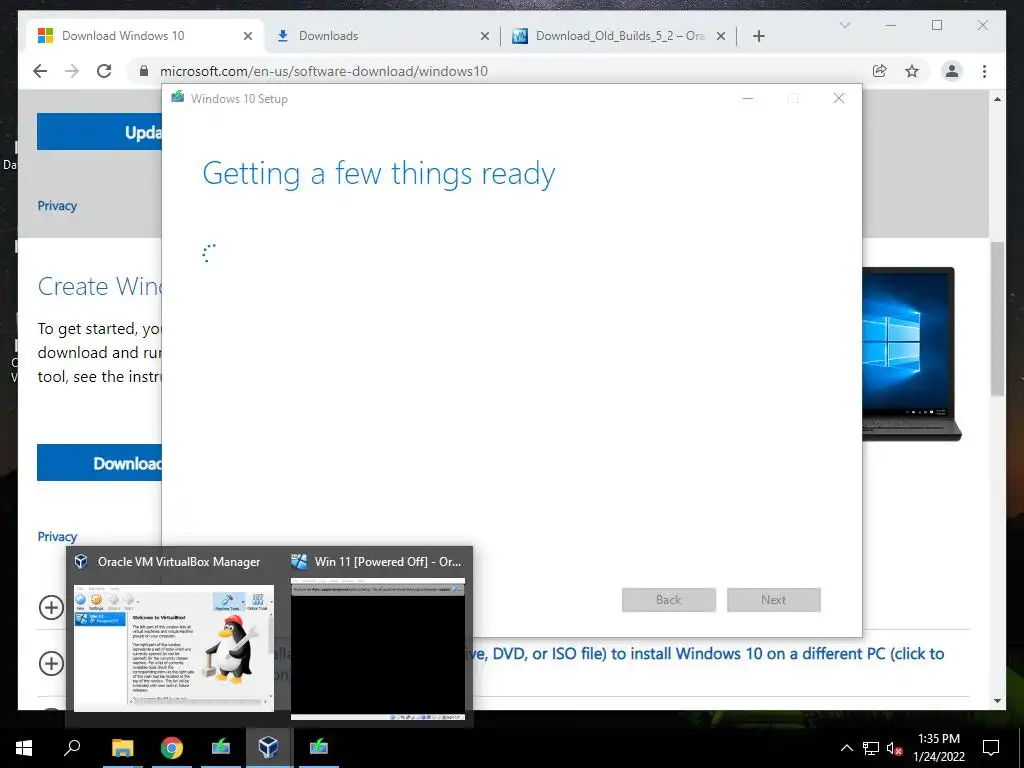
Task: Minimize the Windows 10 Setup window
Action: tap(748, 99)
